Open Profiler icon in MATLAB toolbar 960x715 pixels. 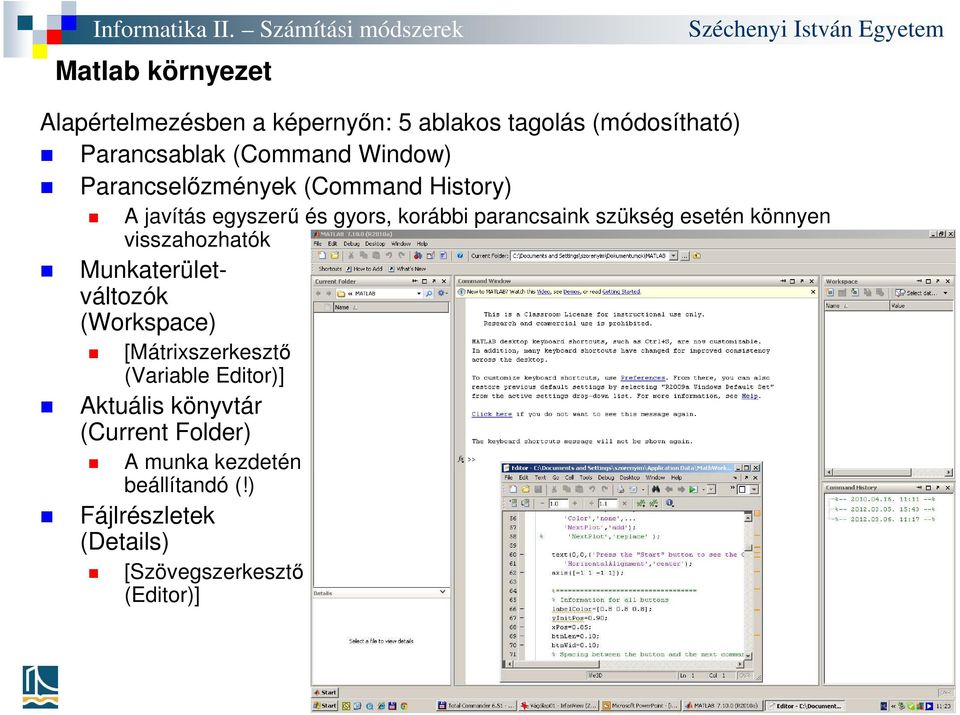pyautogui.click(x=443, y=255)
